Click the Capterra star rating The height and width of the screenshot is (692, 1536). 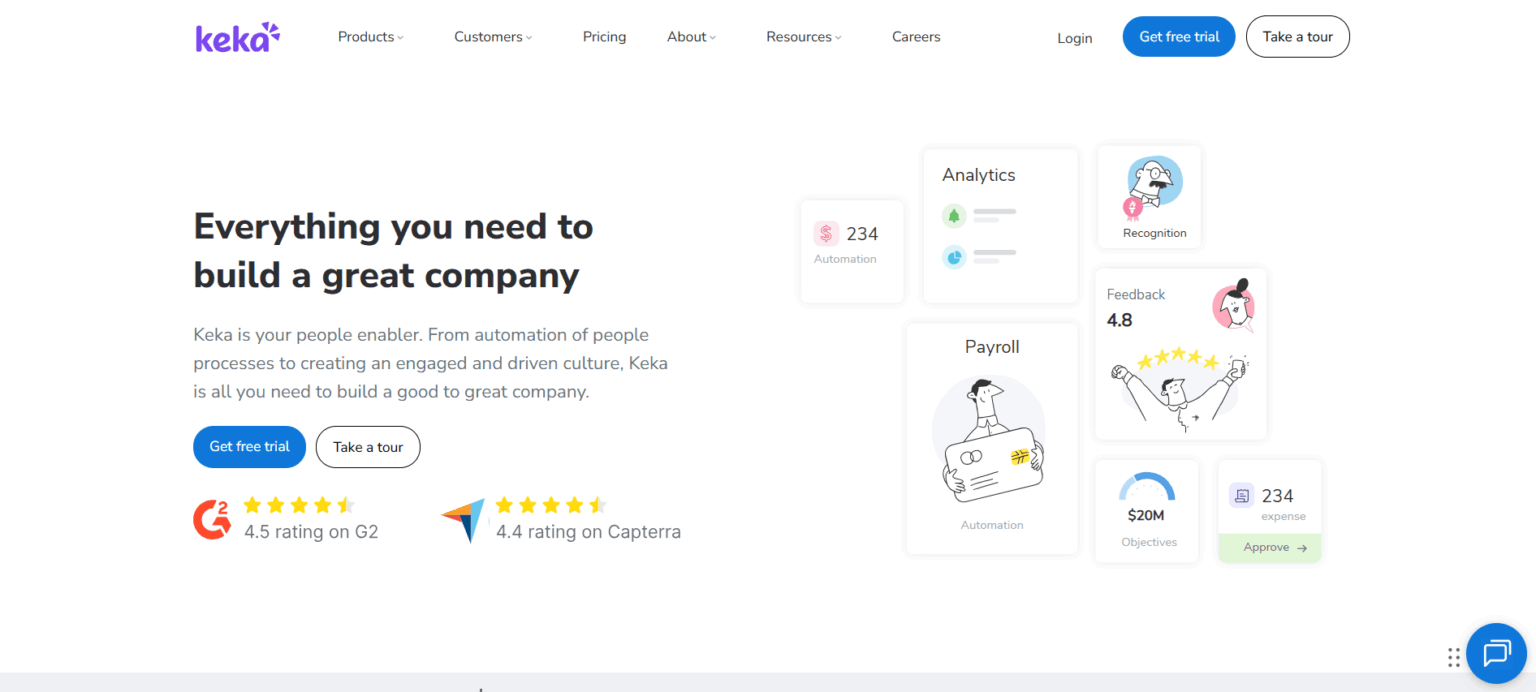(551, 505)
